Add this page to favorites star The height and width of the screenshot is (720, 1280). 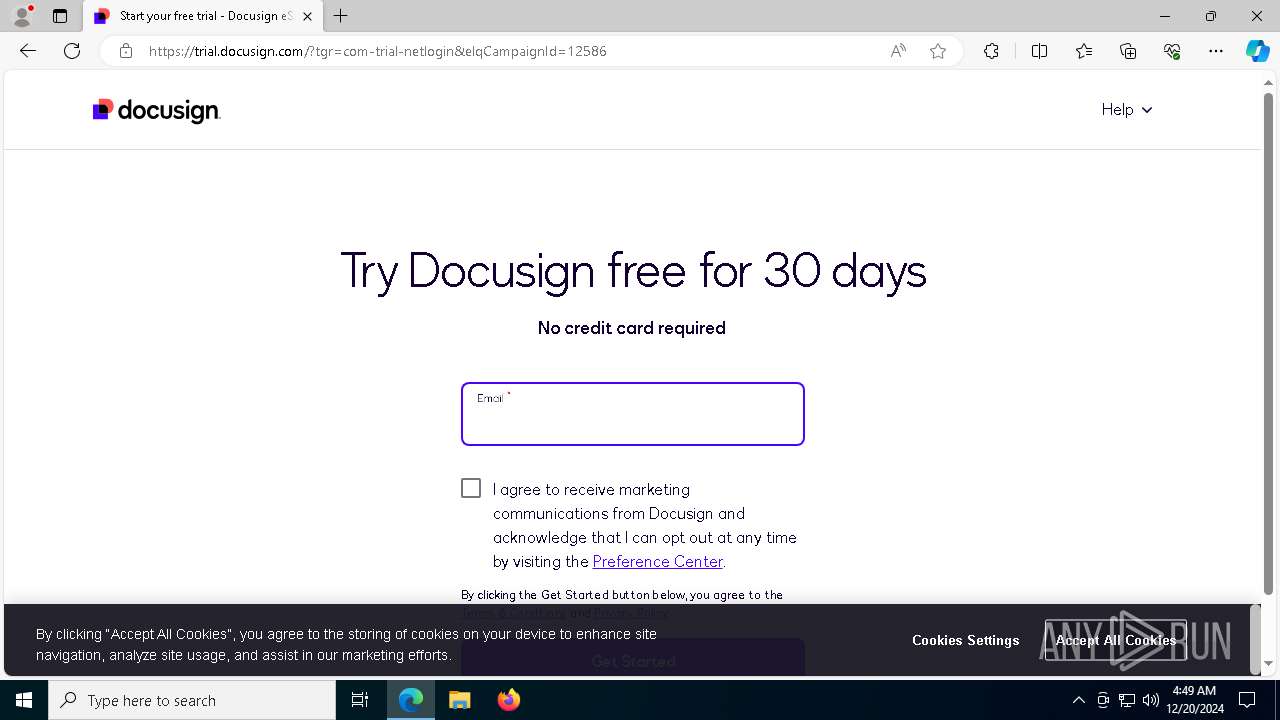coord(938,51)
